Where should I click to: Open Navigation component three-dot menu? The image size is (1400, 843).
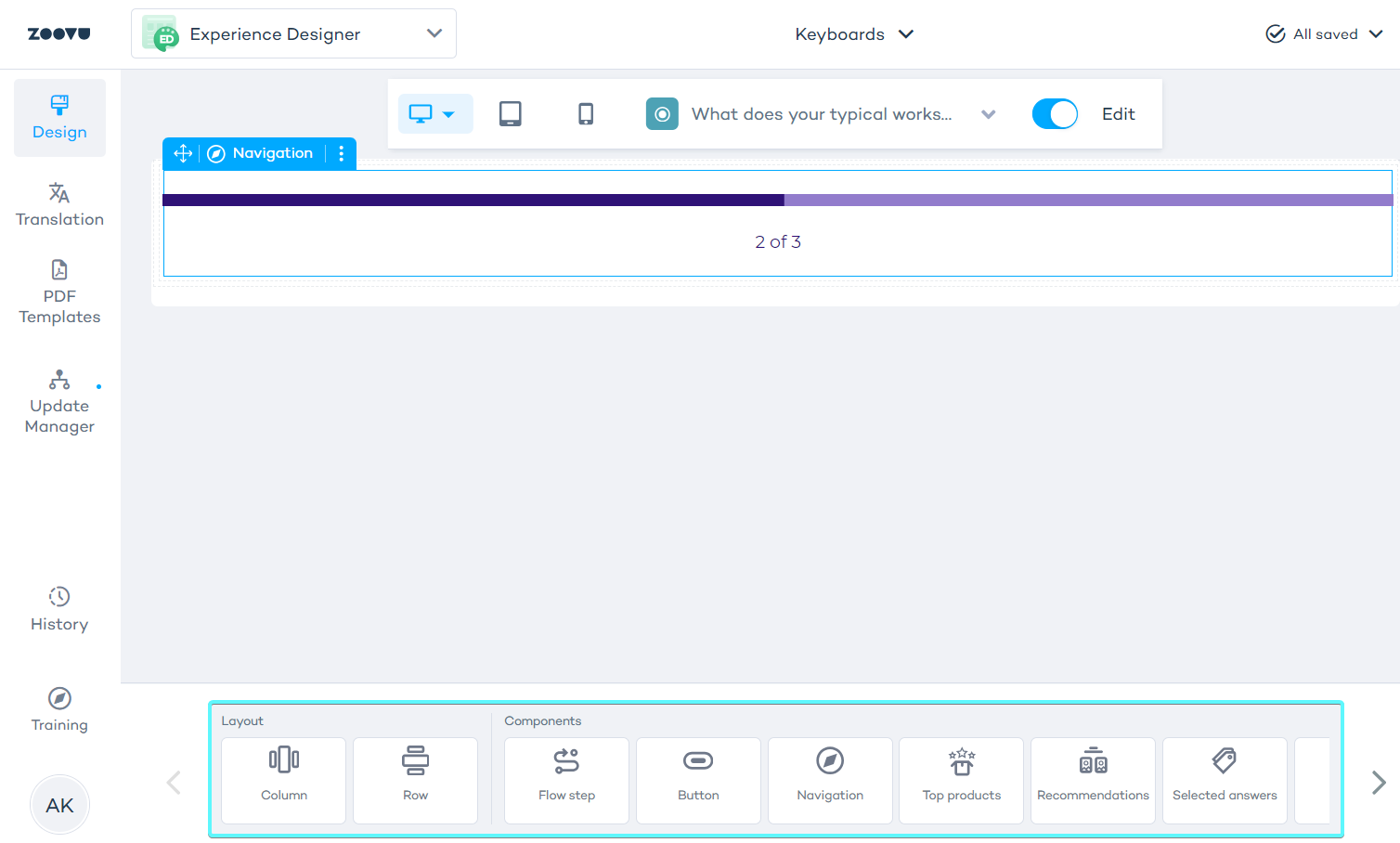point(342,153)
